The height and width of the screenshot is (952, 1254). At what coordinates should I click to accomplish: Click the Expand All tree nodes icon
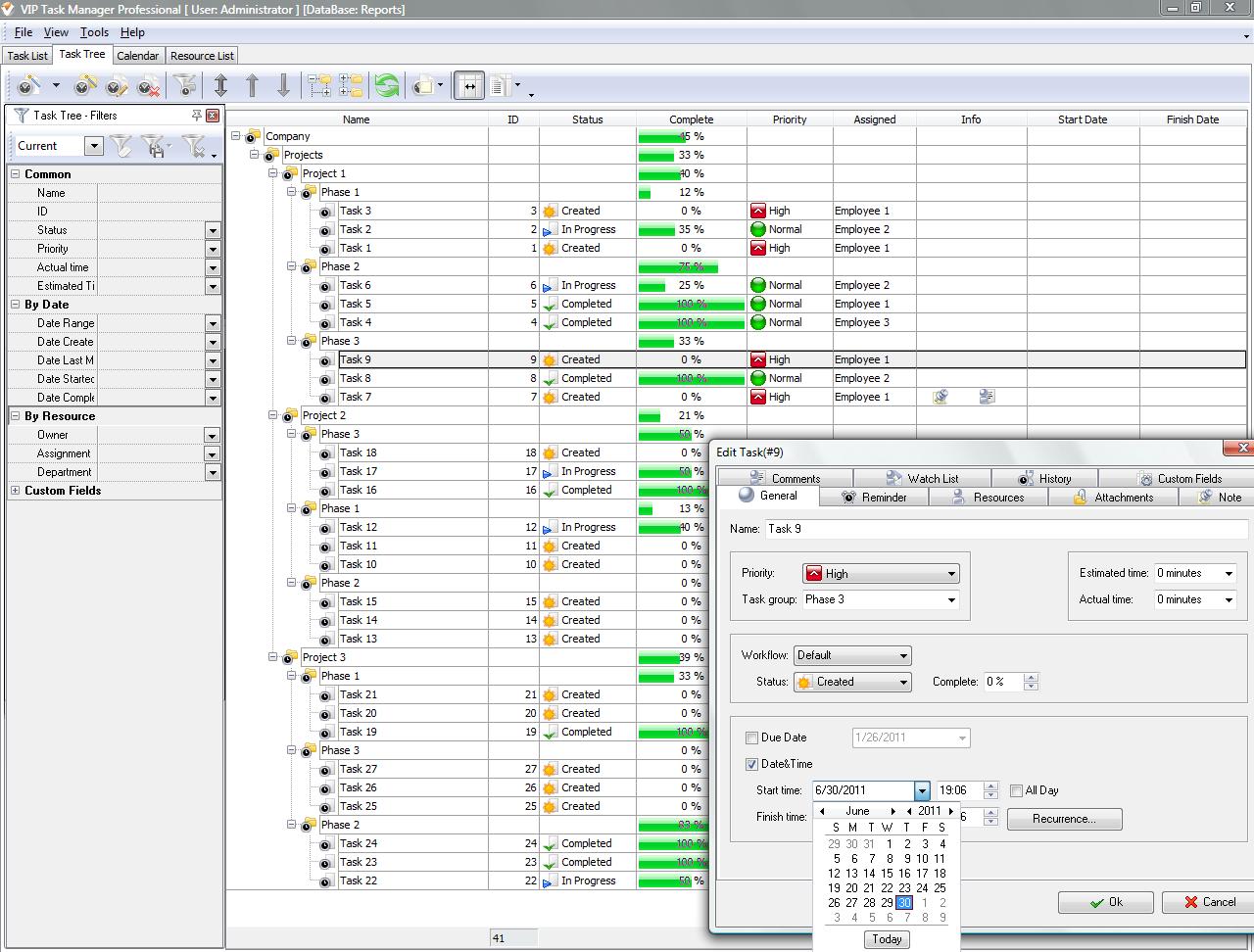pos(319,86)
